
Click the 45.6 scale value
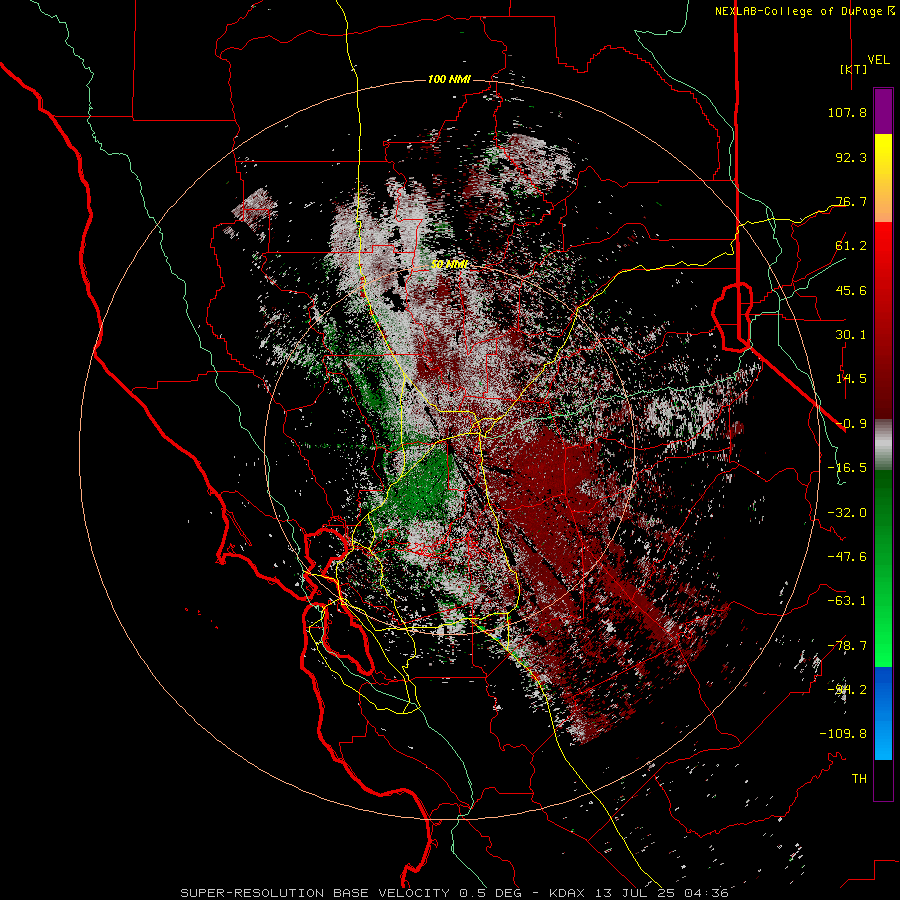pos(851,290)
